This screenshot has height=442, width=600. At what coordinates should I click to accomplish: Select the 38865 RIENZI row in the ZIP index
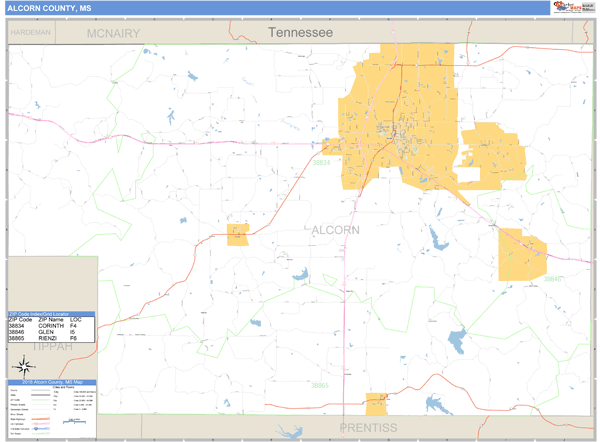50,339
